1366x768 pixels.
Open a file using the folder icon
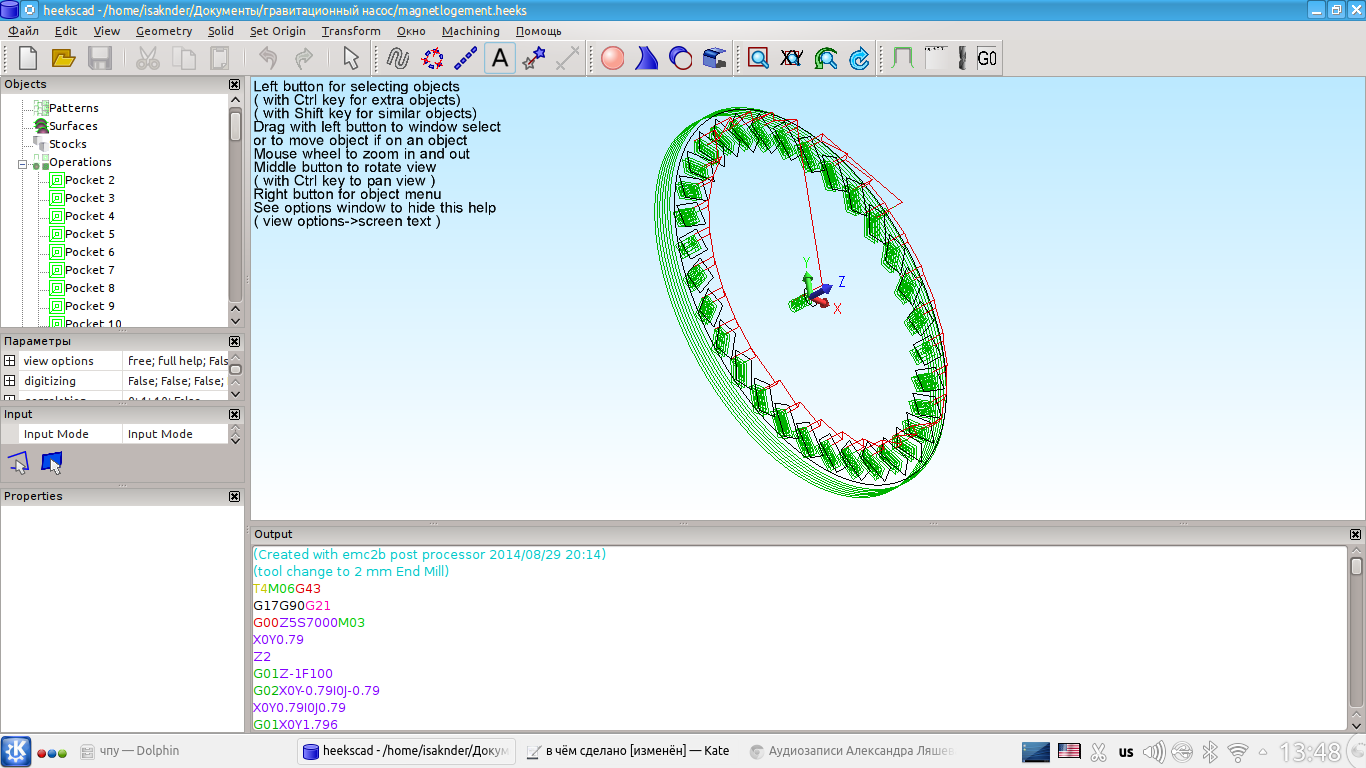64,58
